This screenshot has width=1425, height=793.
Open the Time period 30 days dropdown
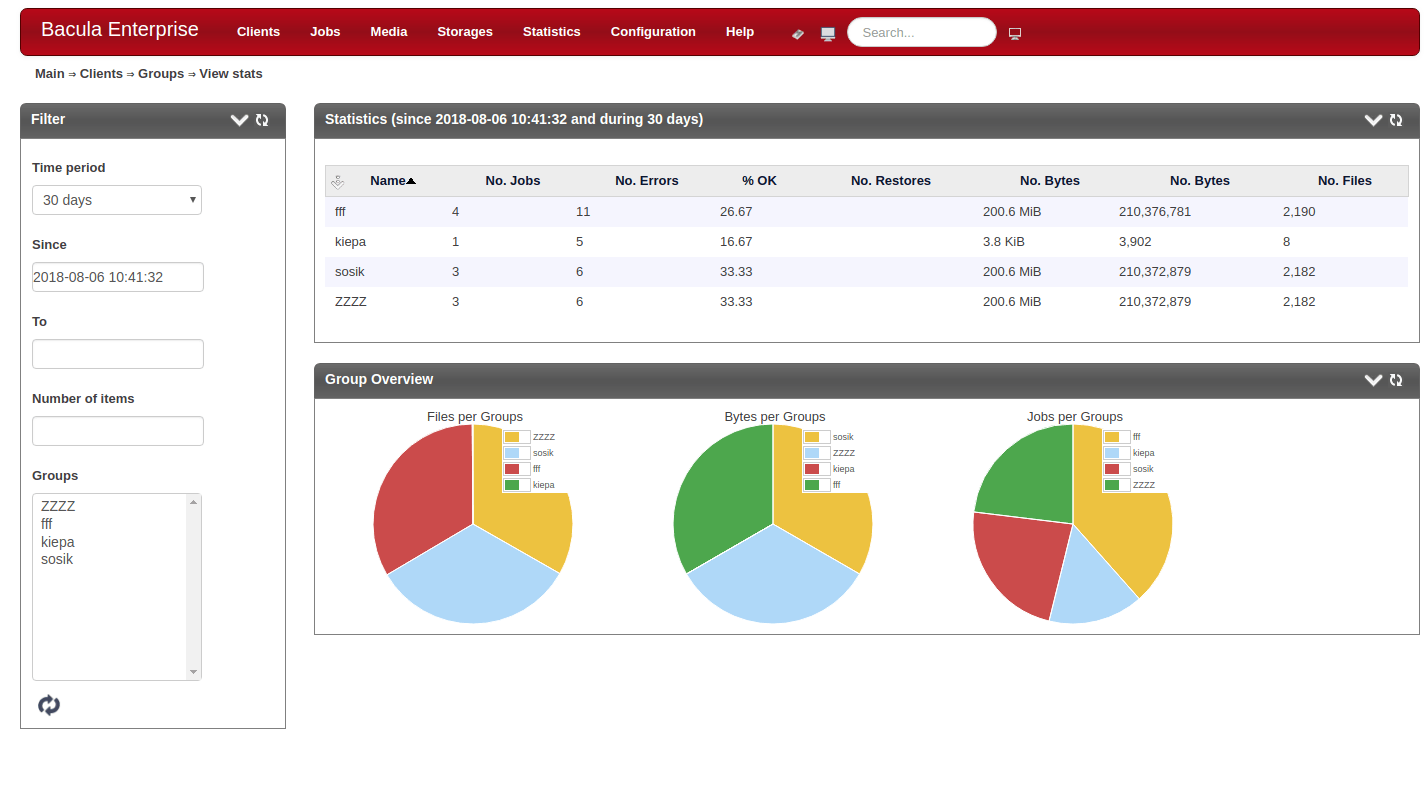point(117,200)
